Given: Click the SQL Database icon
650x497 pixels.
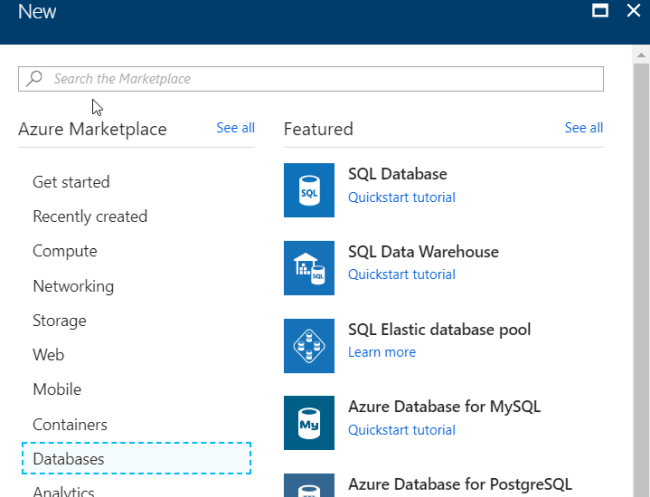Looking at the screenshot, I should pos(309,190).
